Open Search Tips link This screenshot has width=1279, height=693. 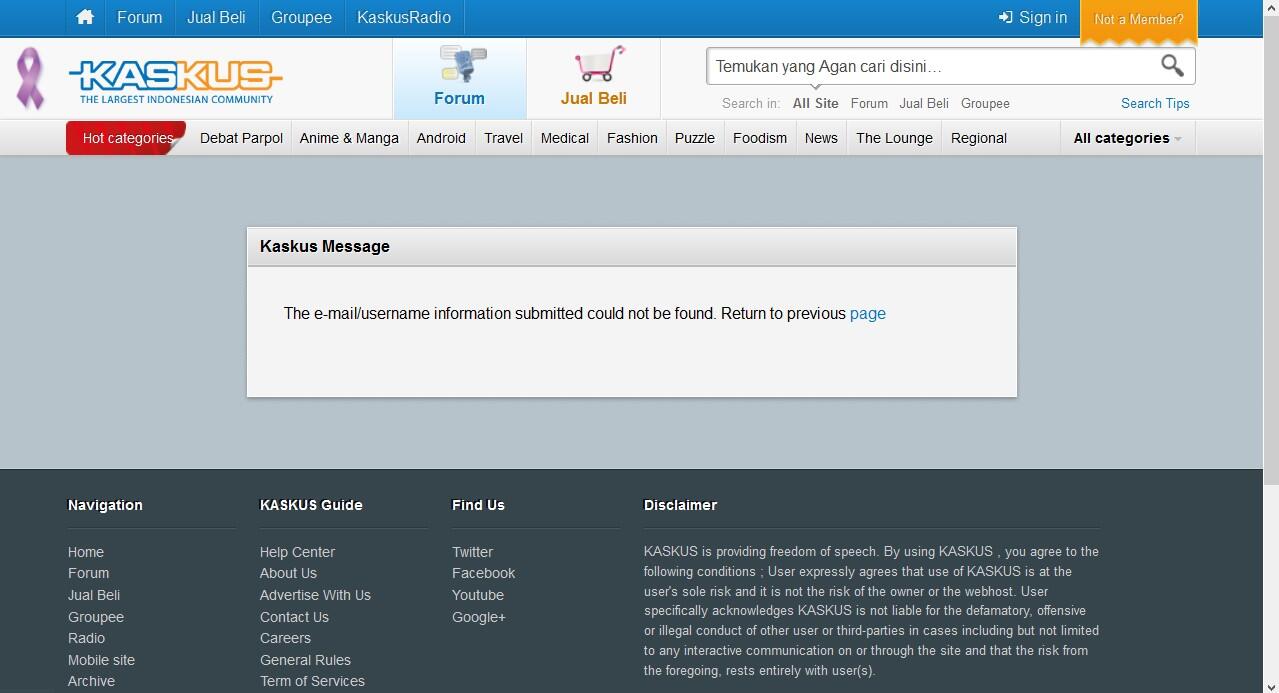(x=1155, y=103)
